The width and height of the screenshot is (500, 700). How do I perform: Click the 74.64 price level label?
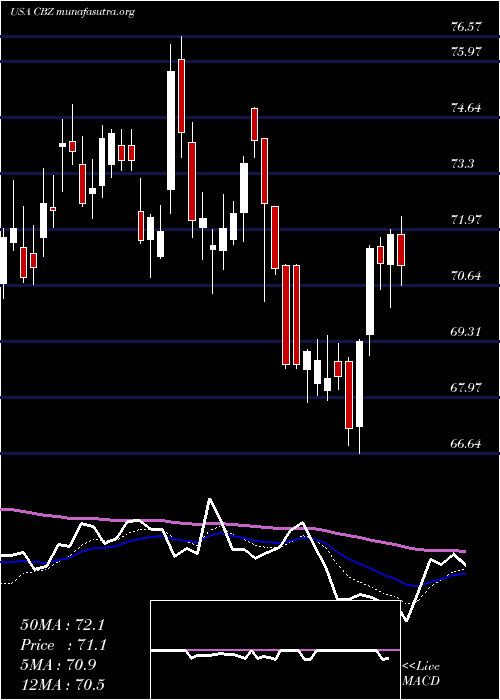[x=466, y=108]
